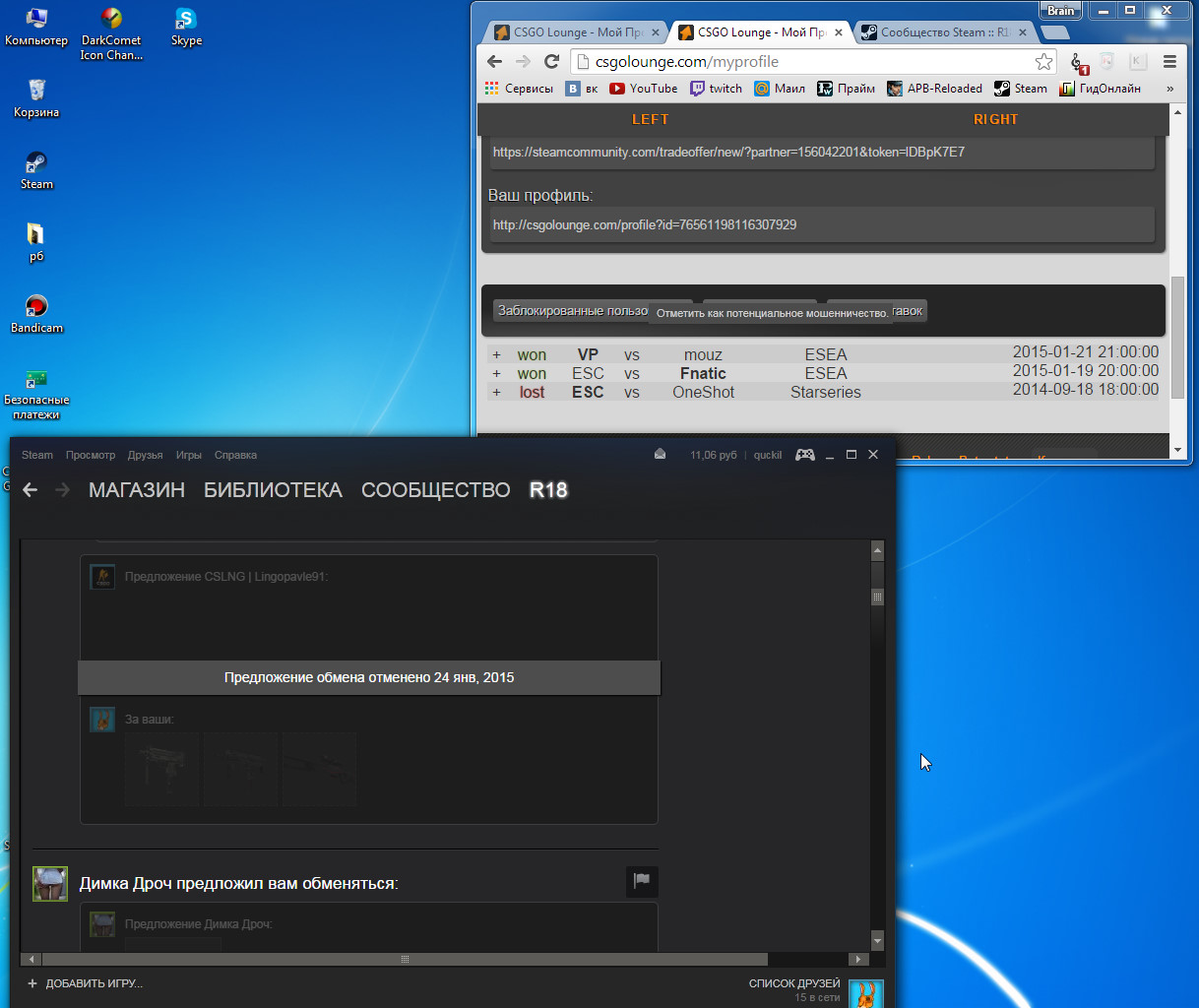Launch Steam desktop shortcut
Viewport: 1199px width, 1008px height.
(36, 170)
